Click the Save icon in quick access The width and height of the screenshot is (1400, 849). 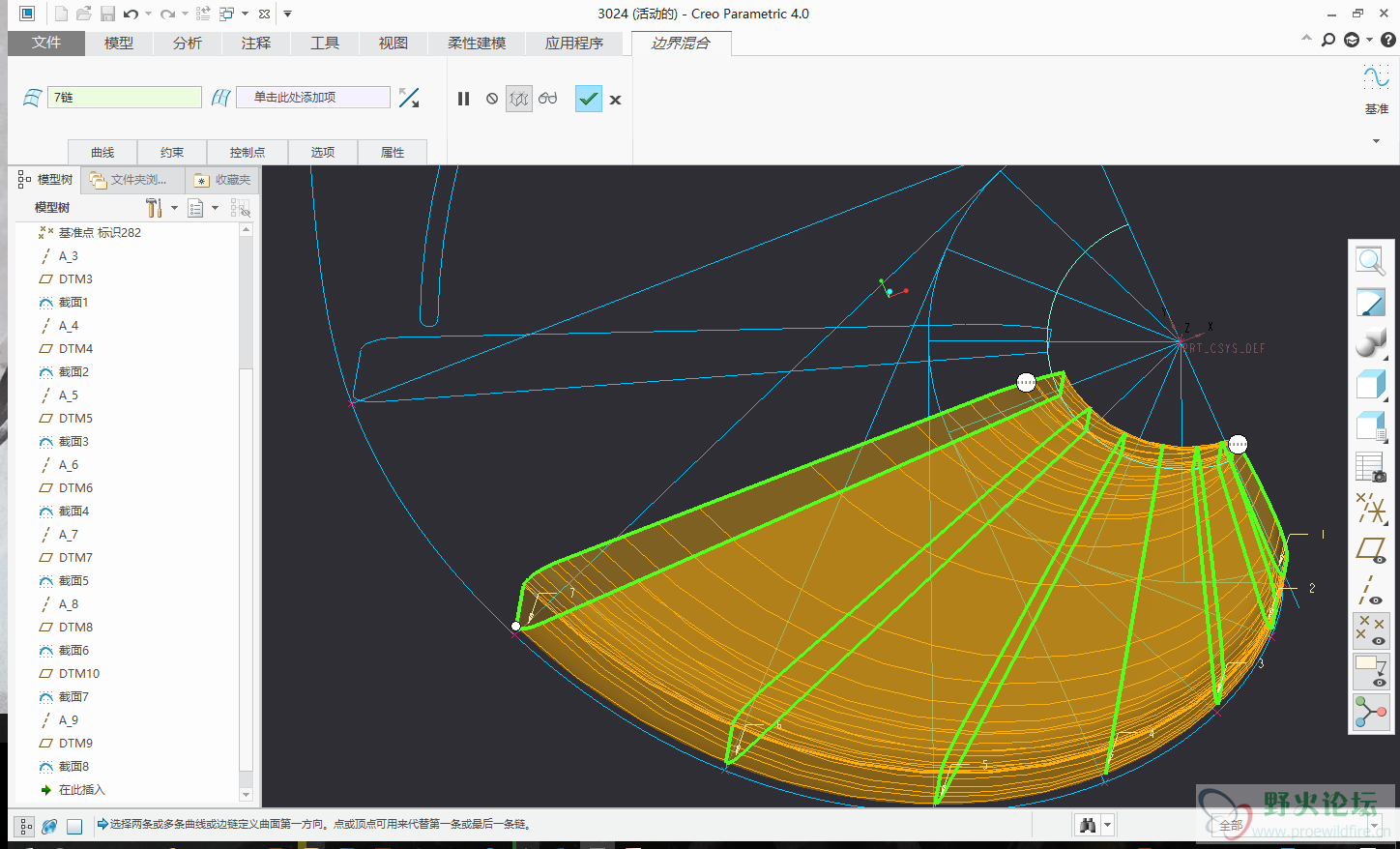pyautogui.click(x=107, y=14)
